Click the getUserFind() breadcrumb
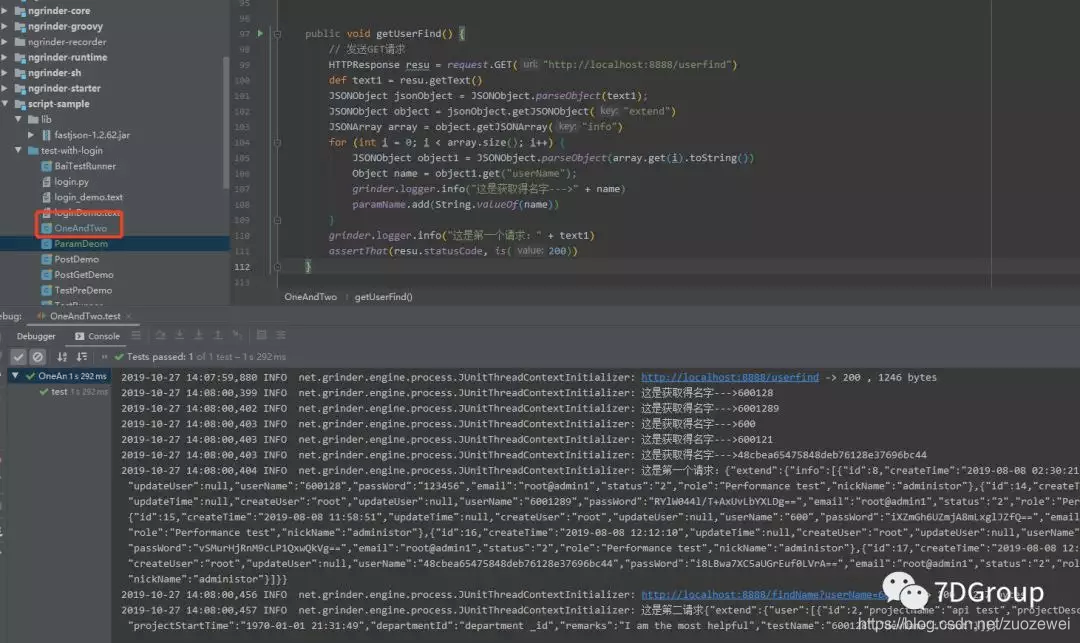This screenshot has height=643, width=1080. coord(384,297)
